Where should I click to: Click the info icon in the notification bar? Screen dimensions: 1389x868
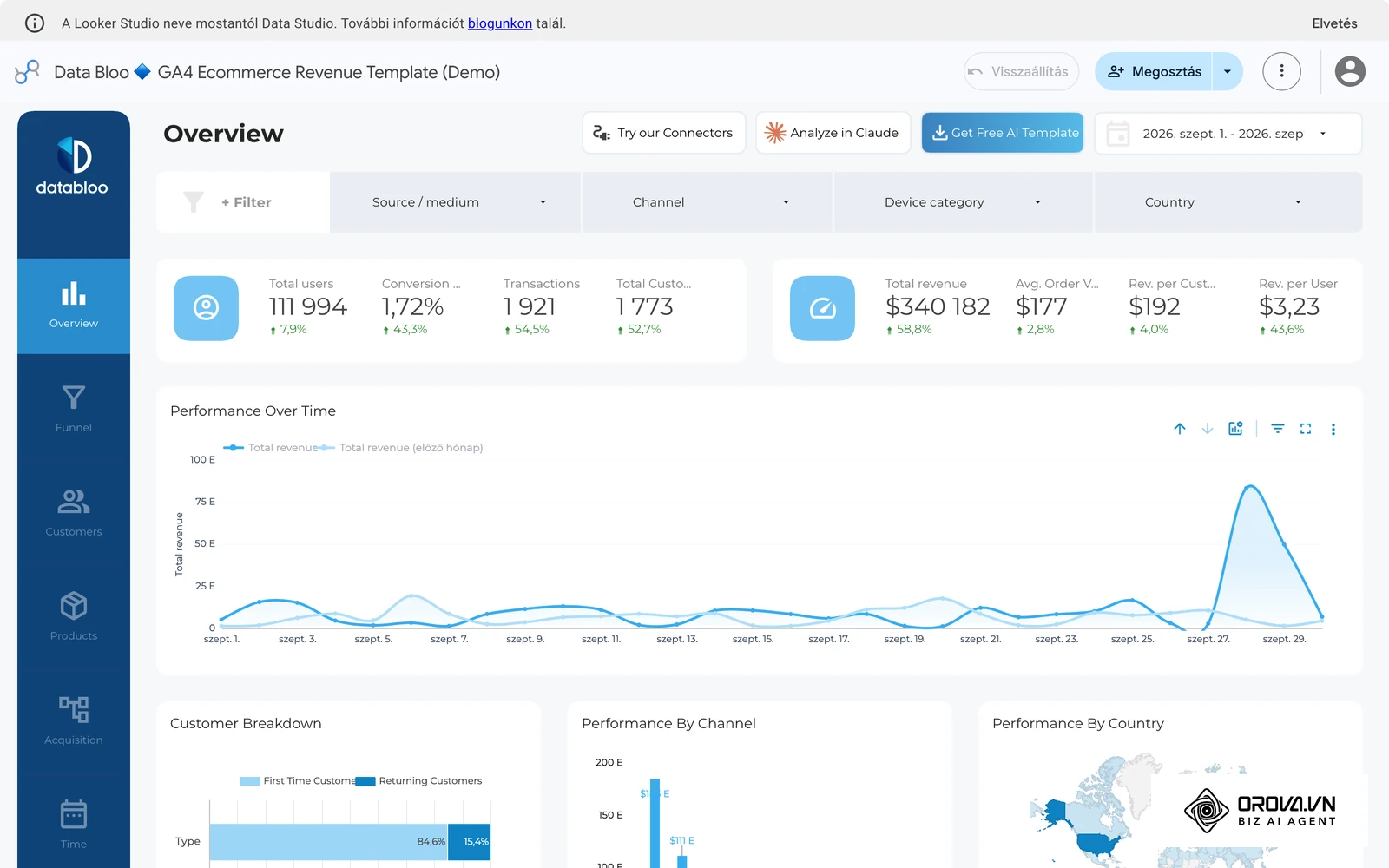[35, 23]
